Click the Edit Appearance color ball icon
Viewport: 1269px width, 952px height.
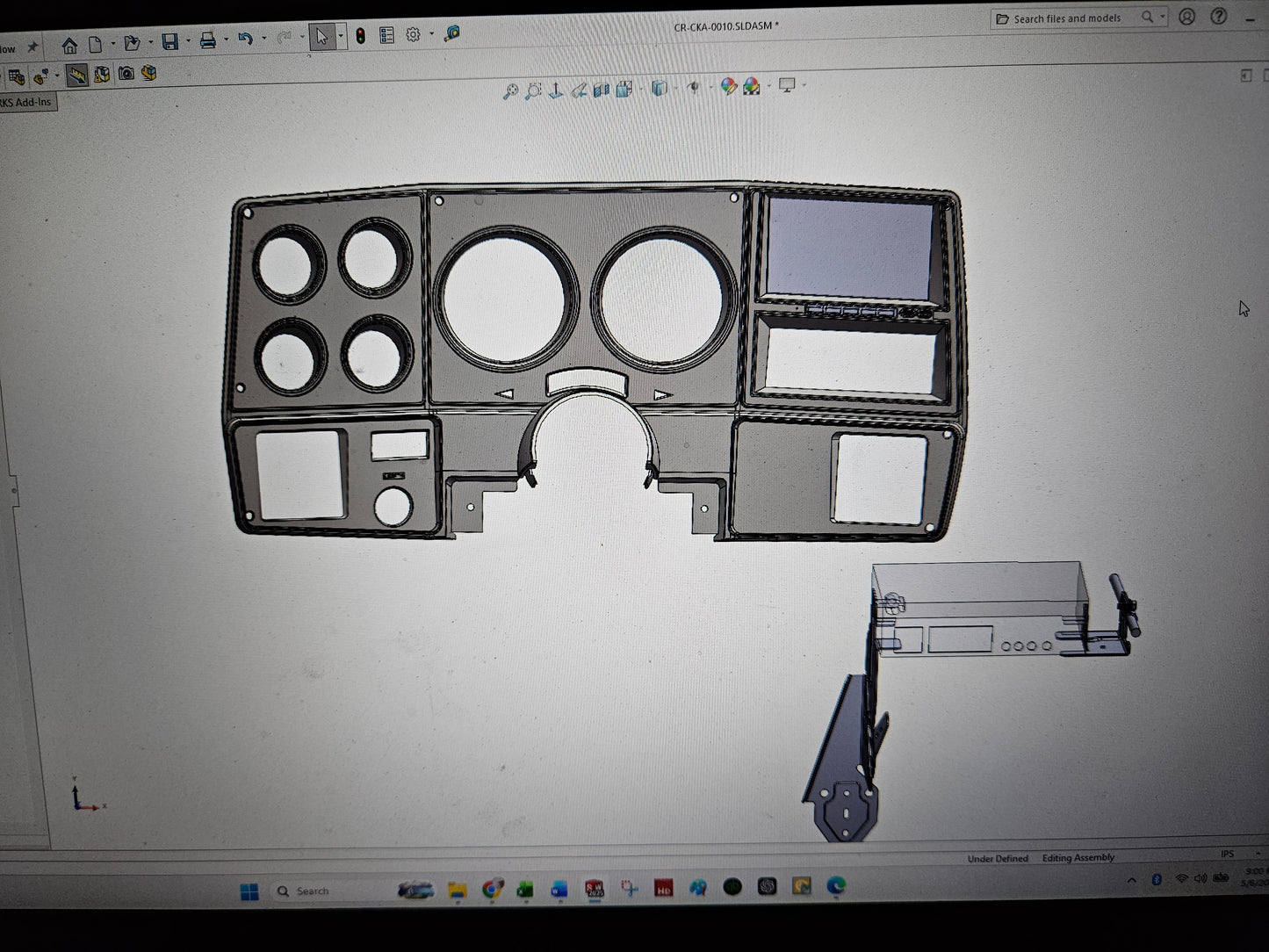tap(729, 86)
